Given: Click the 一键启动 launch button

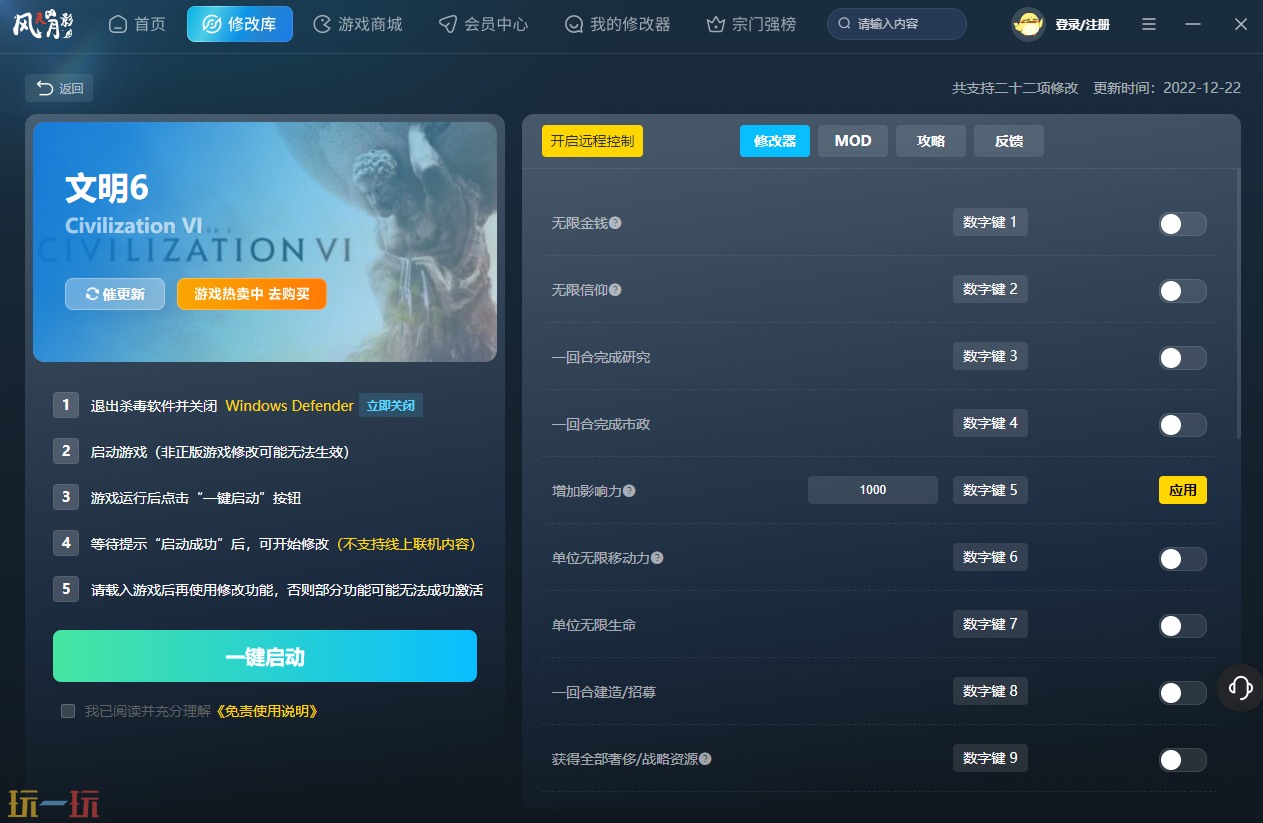Looking at the screenshot, I should (x=265, y=656).
